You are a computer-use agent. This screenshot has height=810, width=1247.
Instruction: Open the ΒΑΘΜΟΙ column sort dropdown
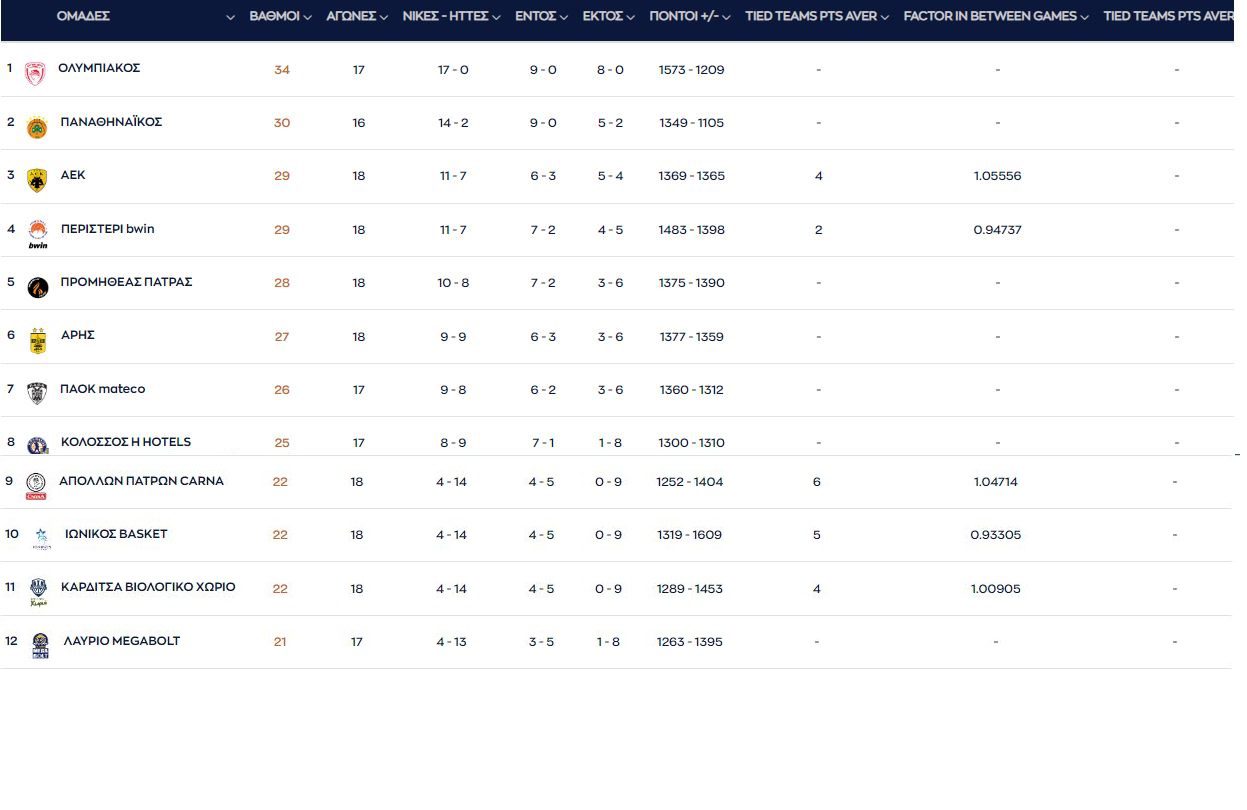click(x=307, y=17)
